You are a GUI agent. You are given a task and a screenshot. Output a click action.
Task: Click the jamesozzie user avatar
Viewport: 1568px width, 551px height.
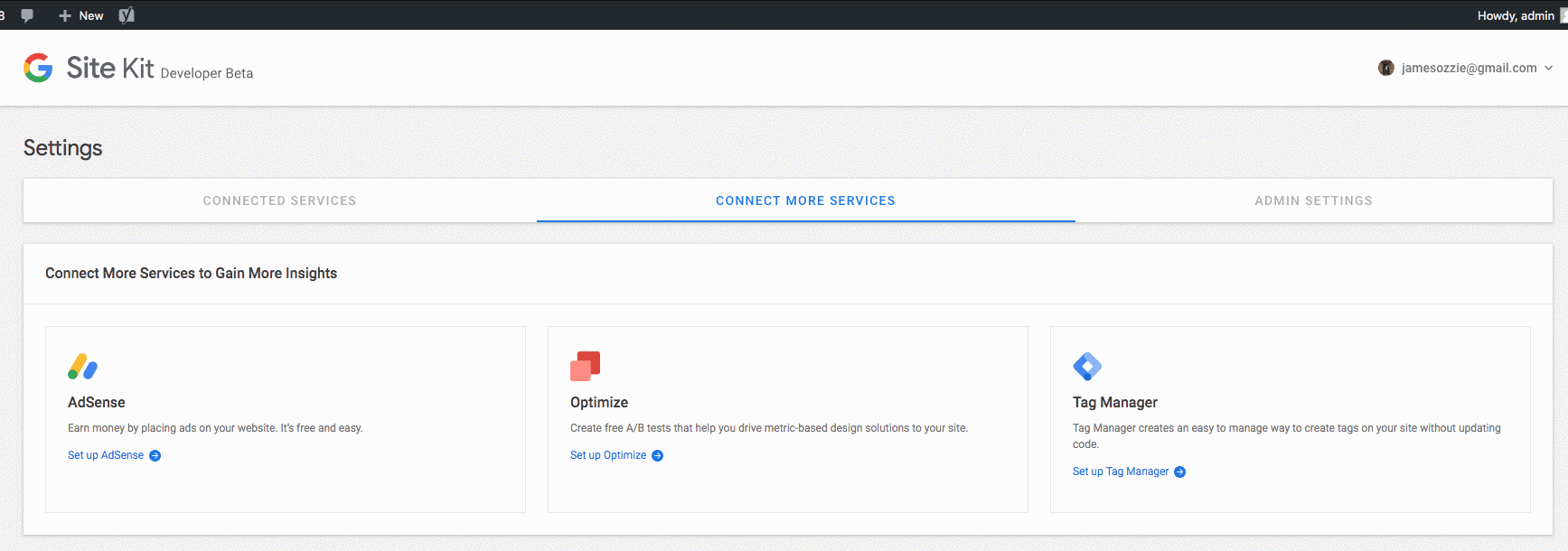[1386, 68]
